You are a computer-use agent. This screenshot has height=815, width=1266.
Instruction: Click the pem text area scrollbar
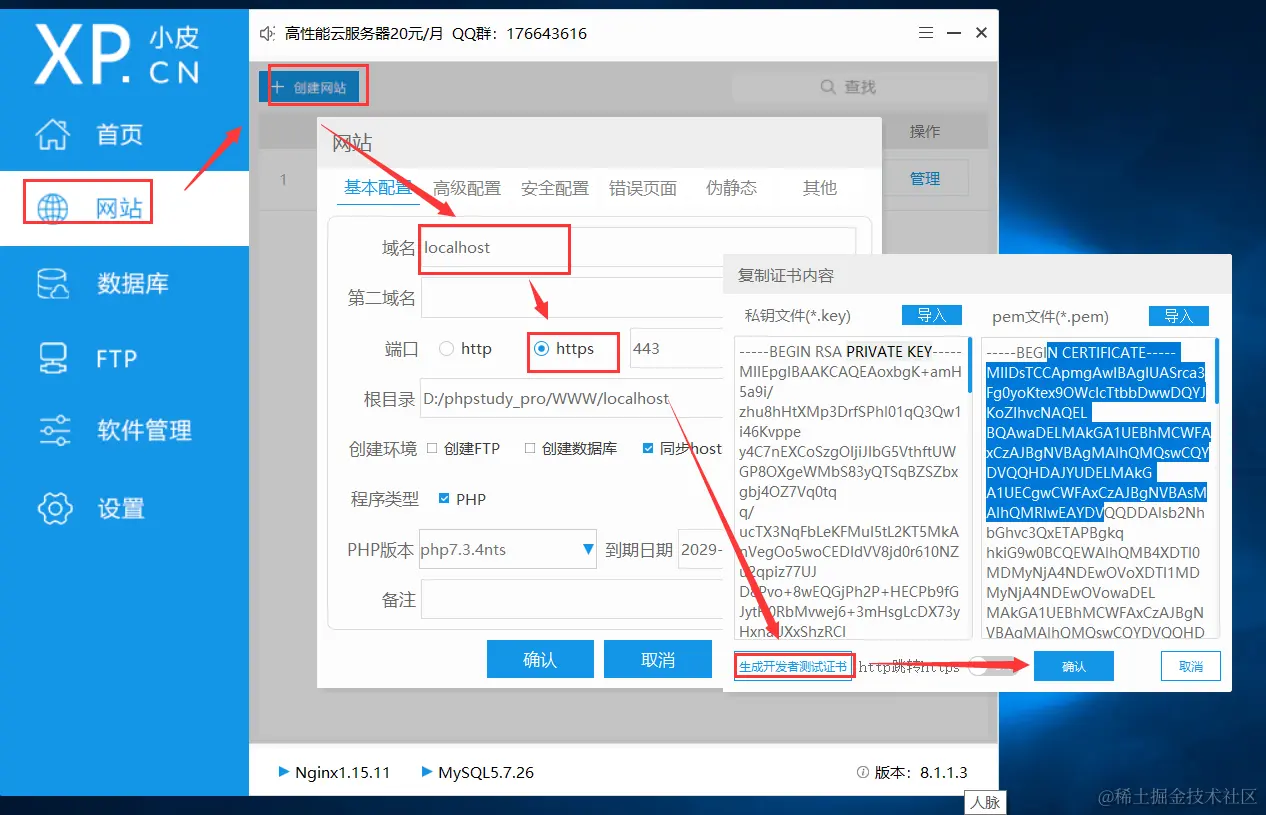(1216, 370)
